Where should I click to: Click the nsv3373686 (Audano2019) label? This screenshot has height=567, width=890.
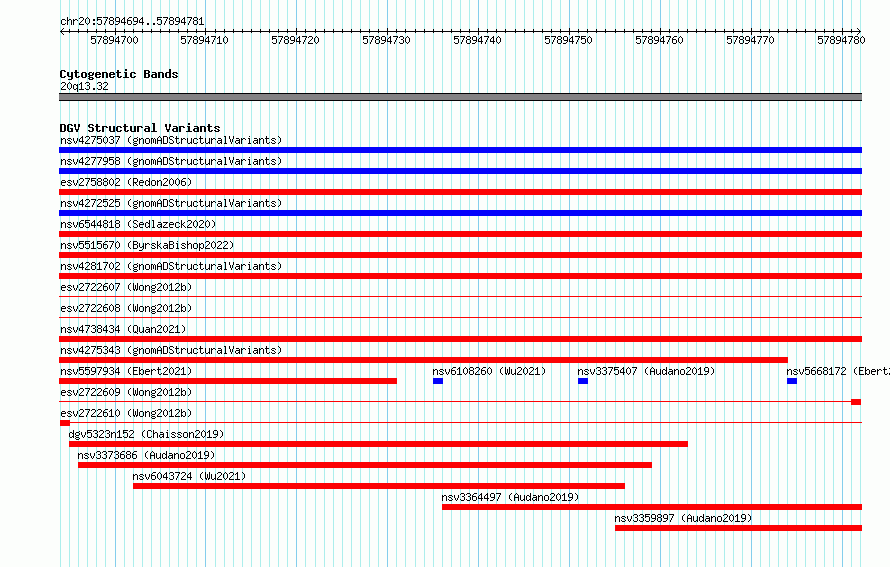click(146, 455)
